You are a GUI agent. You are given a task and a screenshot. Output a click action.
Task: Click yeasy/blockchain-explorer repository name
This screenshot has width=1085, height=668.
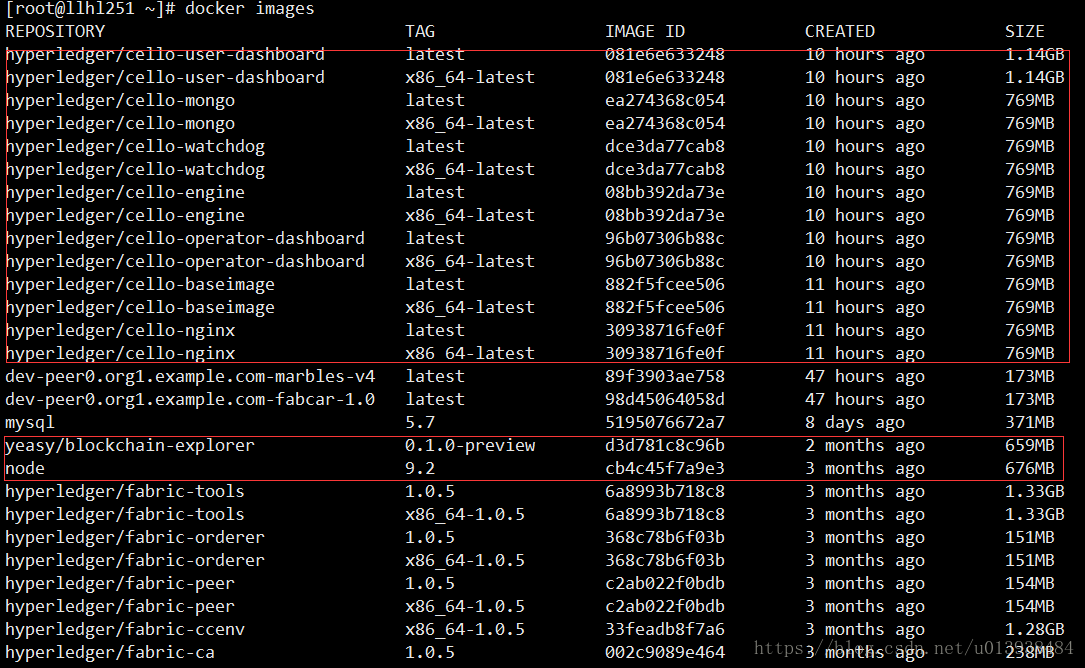[130, 446]
